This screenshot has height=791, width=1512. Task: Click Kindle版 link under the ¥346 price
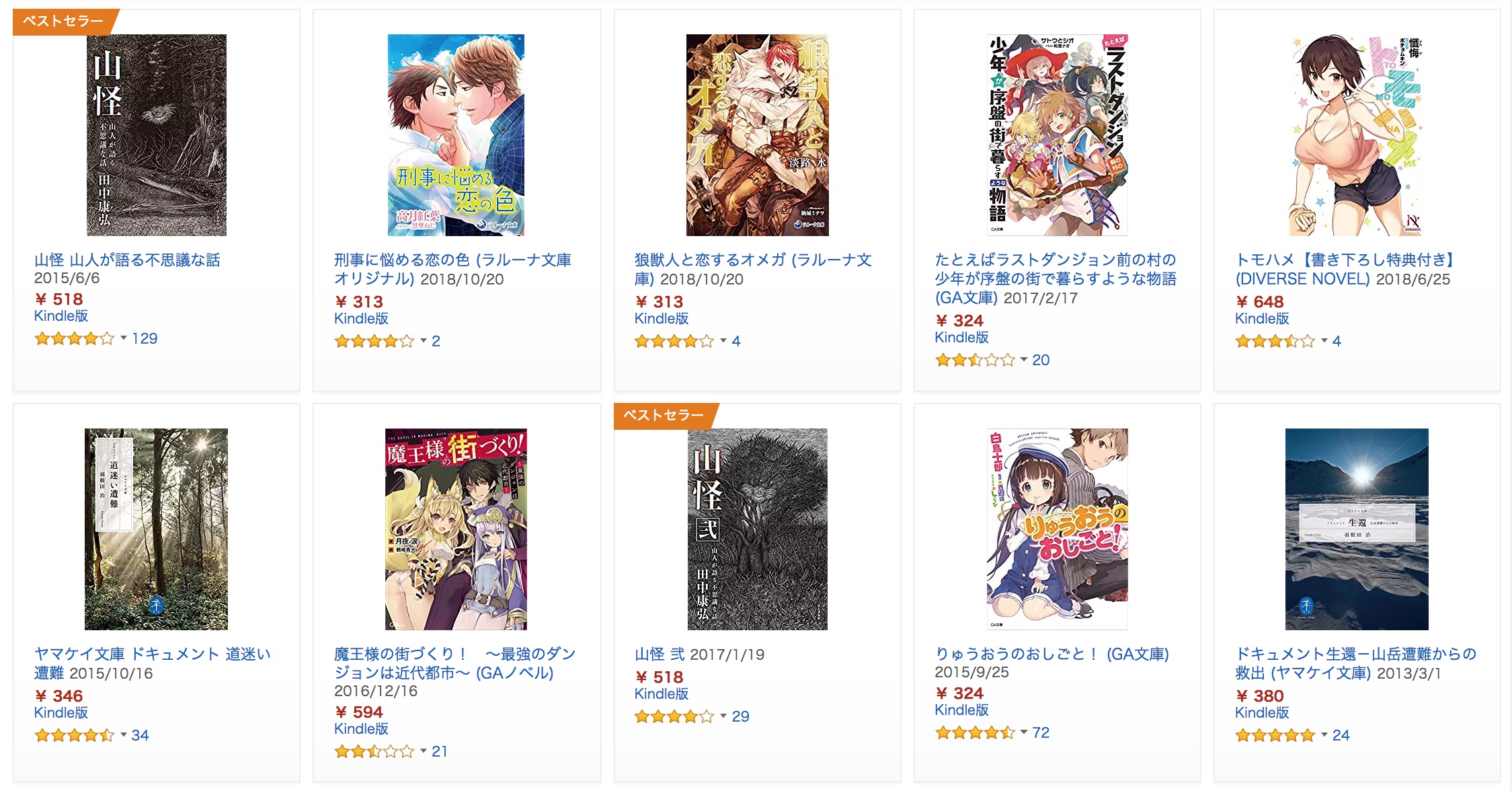[x=61, y=713]
